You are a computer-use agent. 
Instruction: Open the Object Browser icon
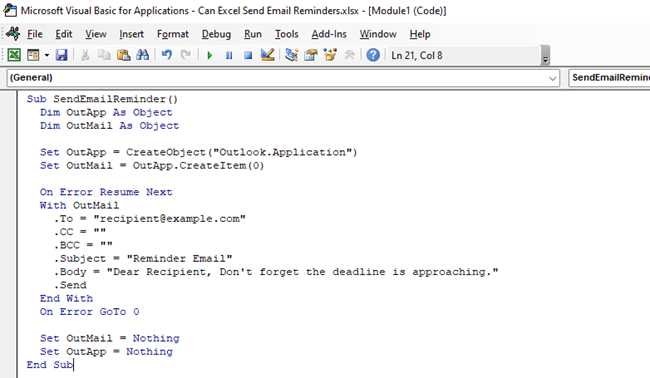[x=330, y=55]
